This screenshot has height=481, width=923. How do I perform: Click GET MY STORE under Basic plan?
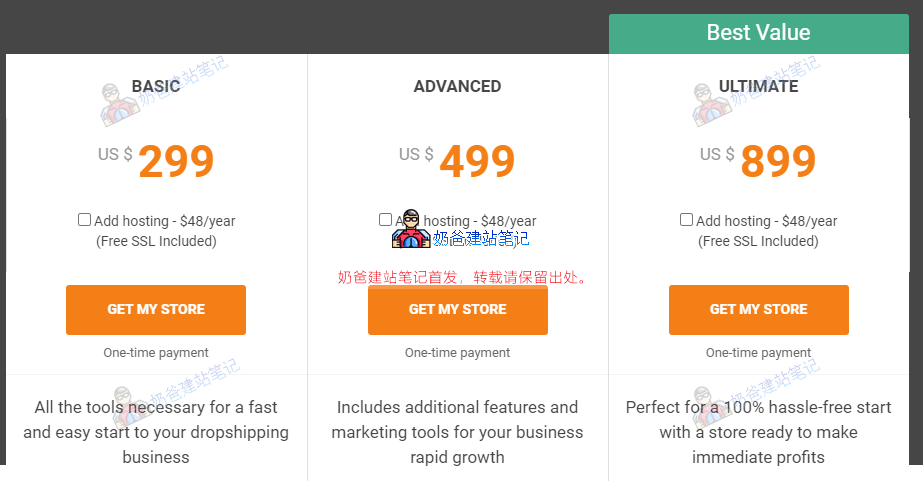coord(156,310)
